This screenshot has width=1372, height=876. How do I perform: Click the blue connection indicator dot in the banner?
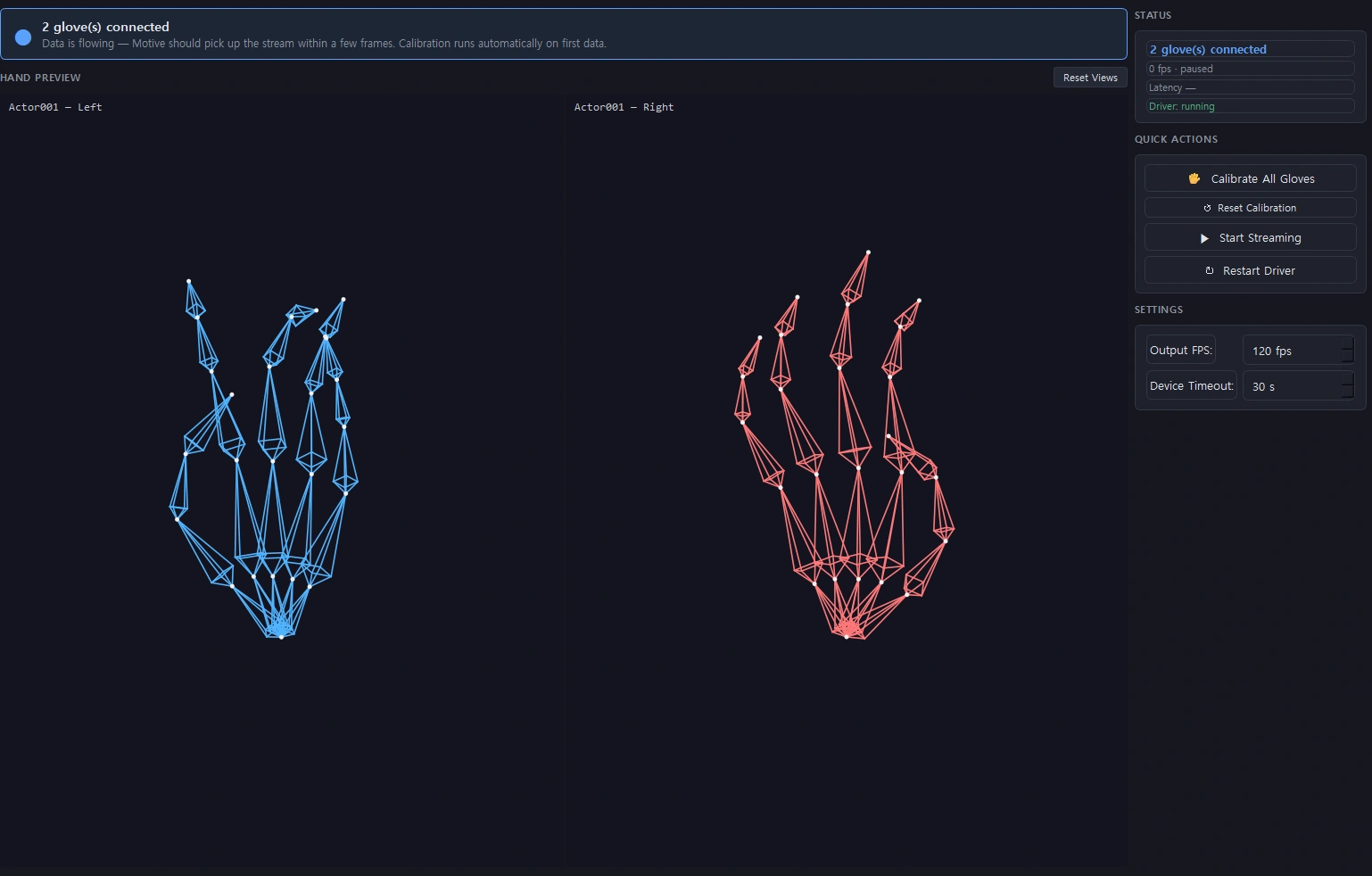(23, 37)
